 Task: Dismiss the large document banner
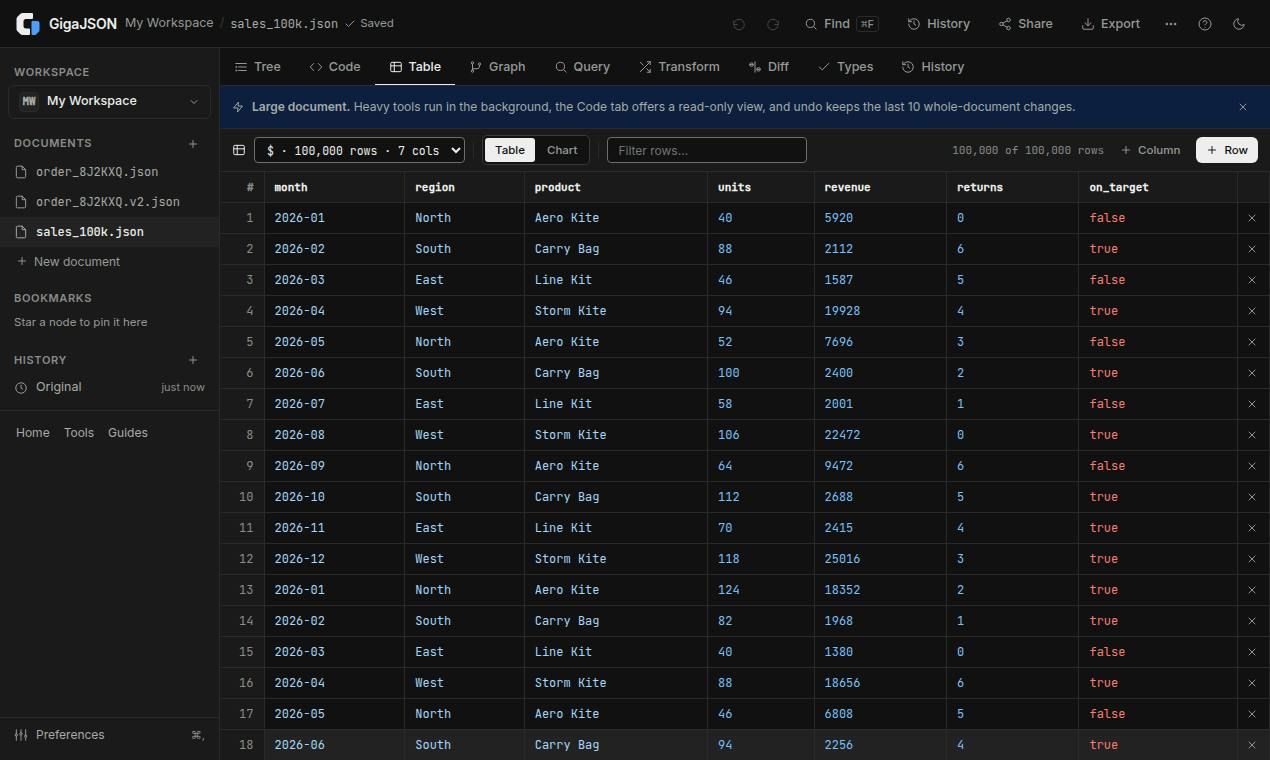point(1243,107)
